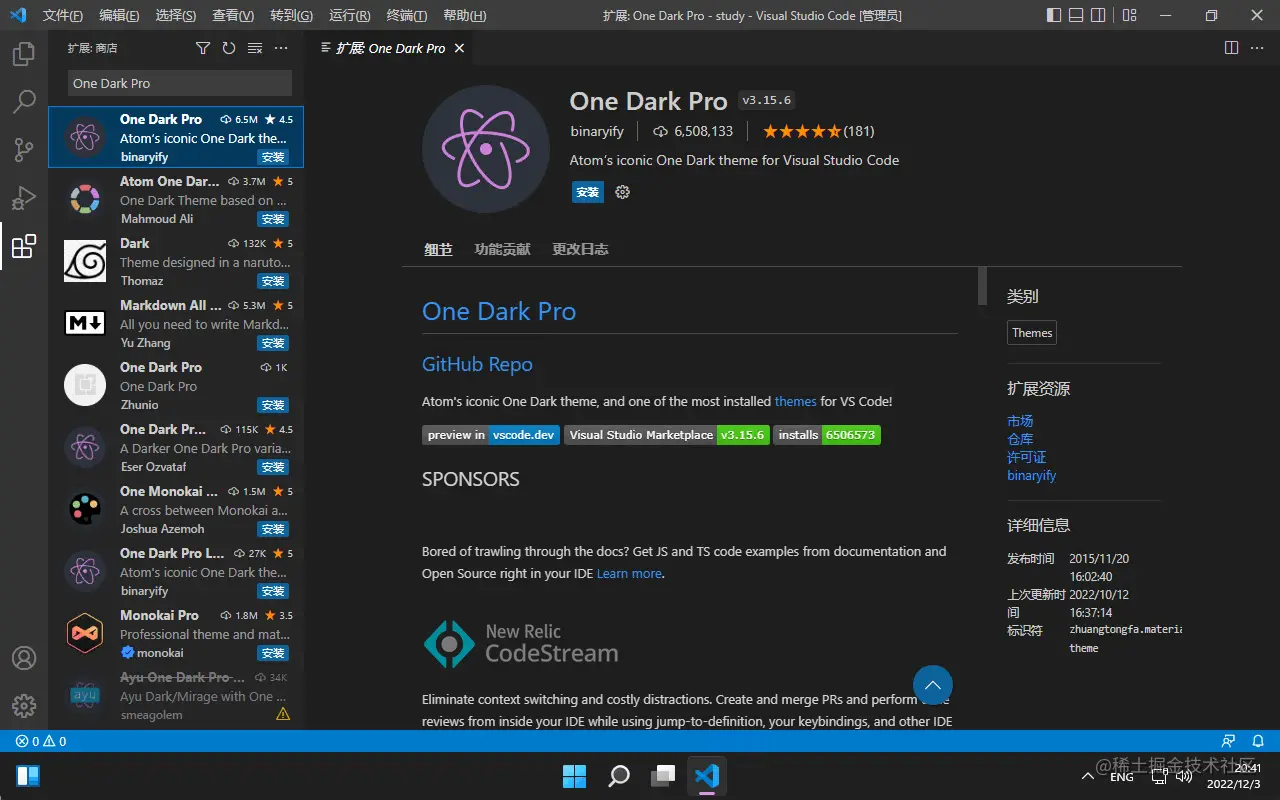Follow the 'themes' link in description
This screenshot has height=800, width=1280.
796,401
